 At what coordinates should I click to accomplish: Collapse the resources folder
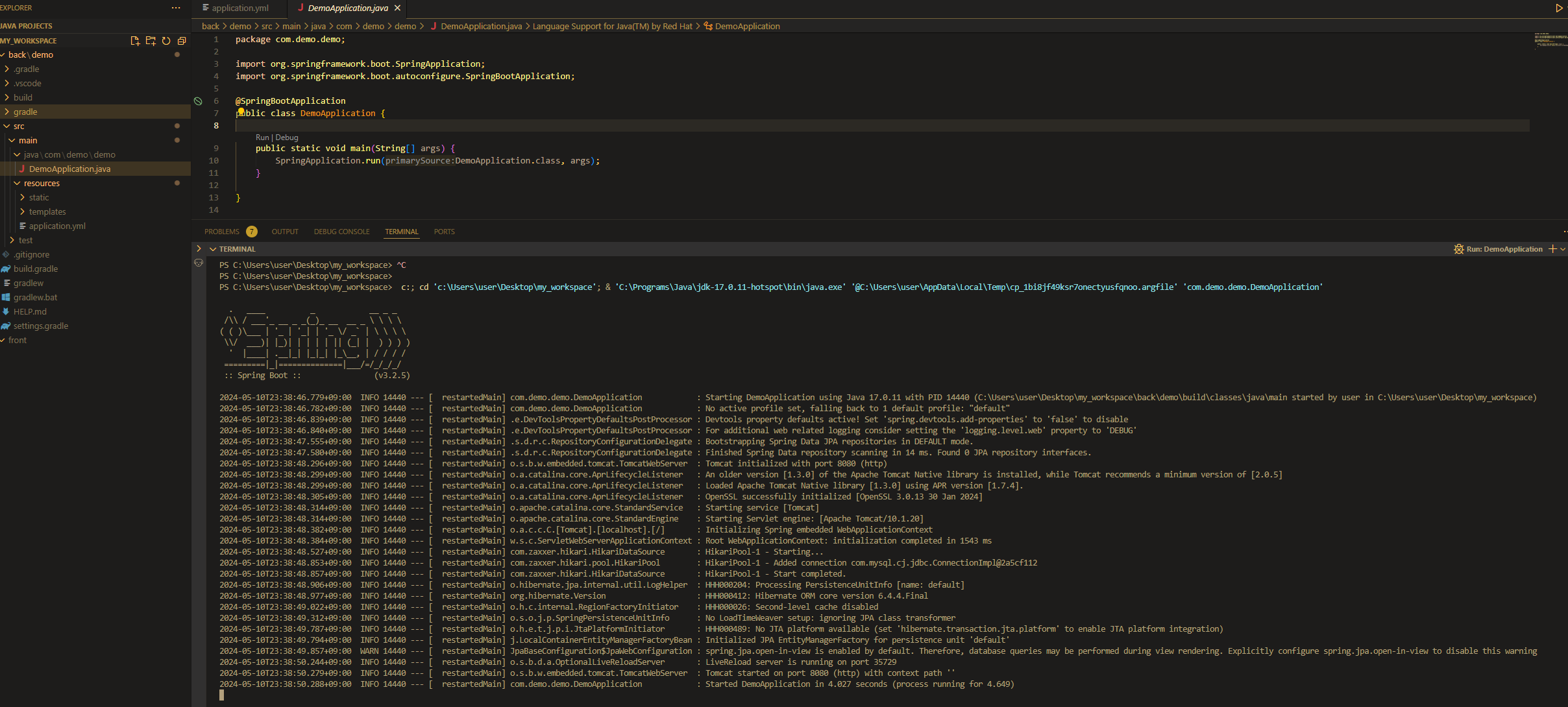(x=42, y=184)
